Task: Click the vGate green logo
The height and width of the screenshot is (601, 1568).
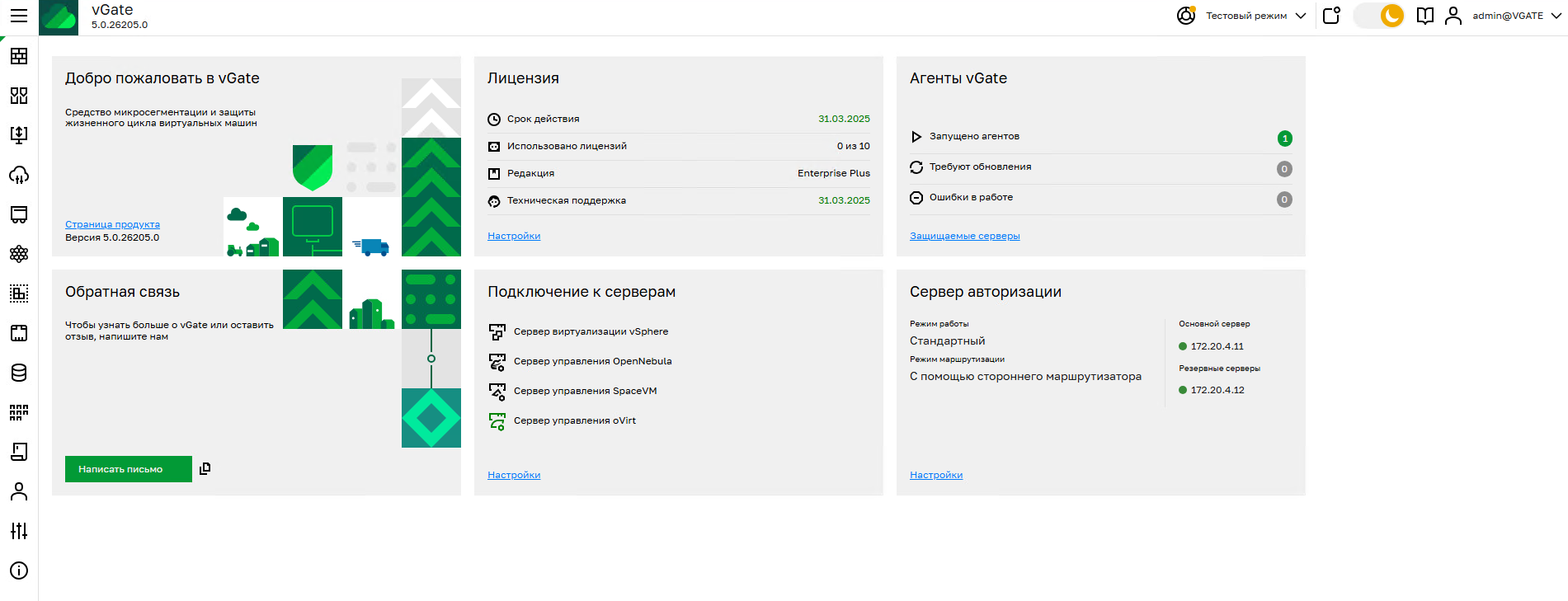Action: tap(59, 17)
